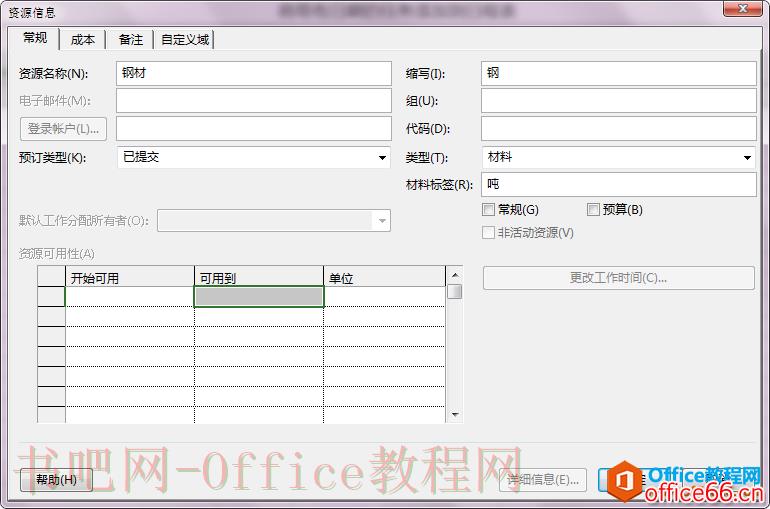Toggle the 非活动资源(V) checkbox
Screen dimensions: 770x509
pos(488,232)
